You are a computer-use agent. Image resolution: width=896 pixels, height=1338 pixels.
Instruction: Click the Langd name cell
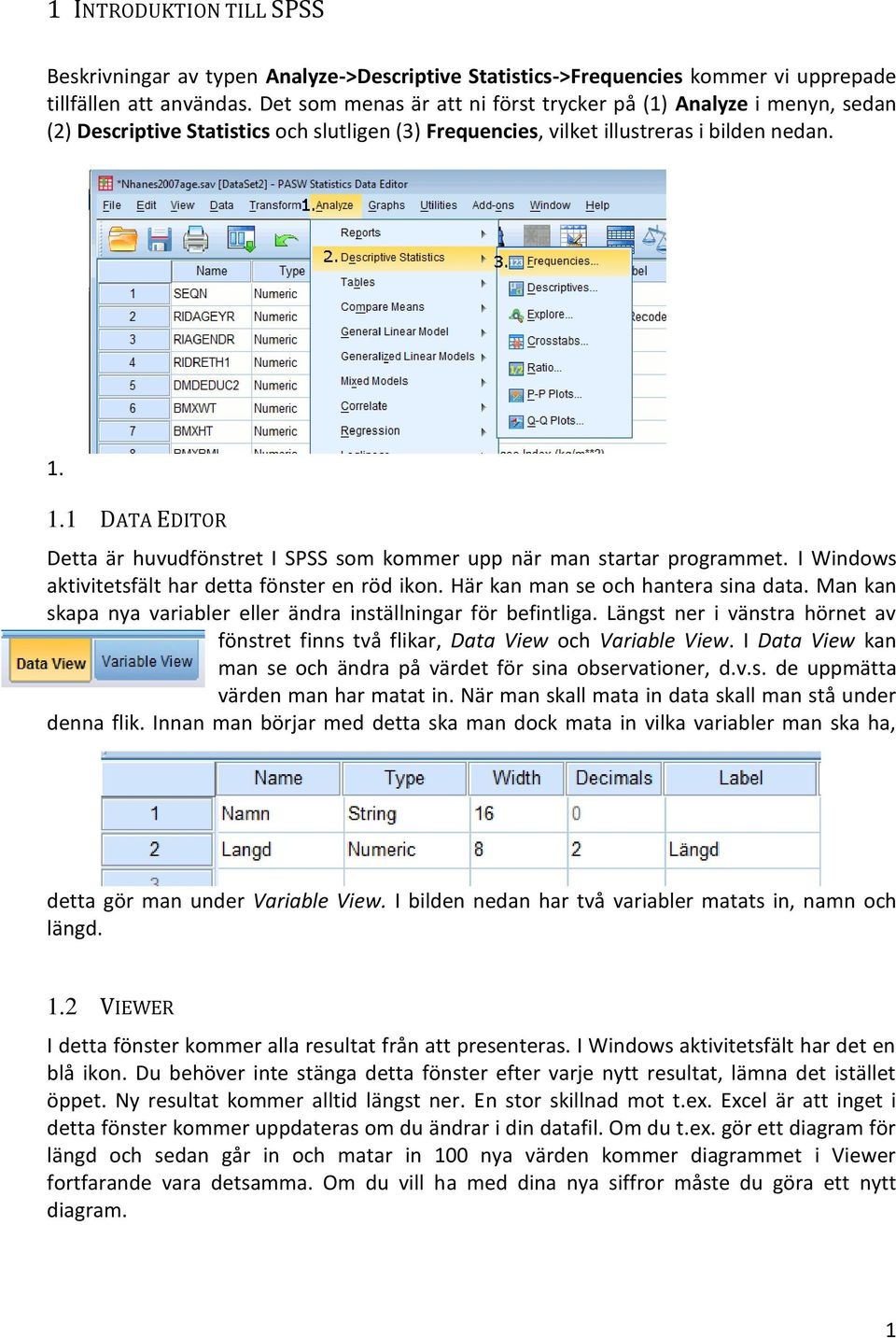click(x=279, y=850)
